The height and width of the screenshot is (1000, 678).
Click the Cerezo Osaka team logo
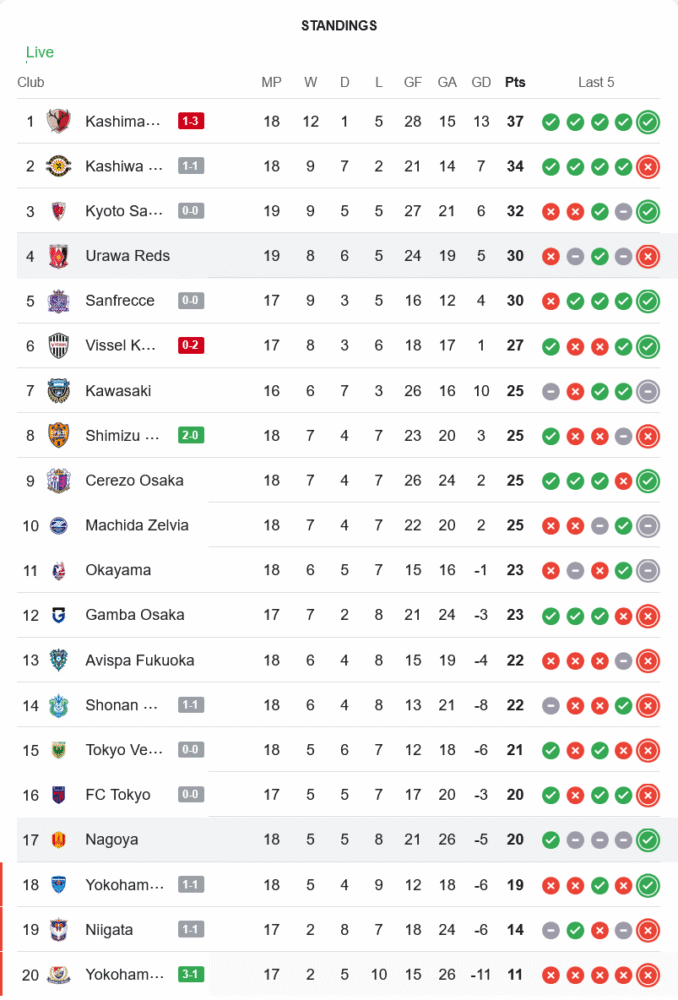(59, 481)
